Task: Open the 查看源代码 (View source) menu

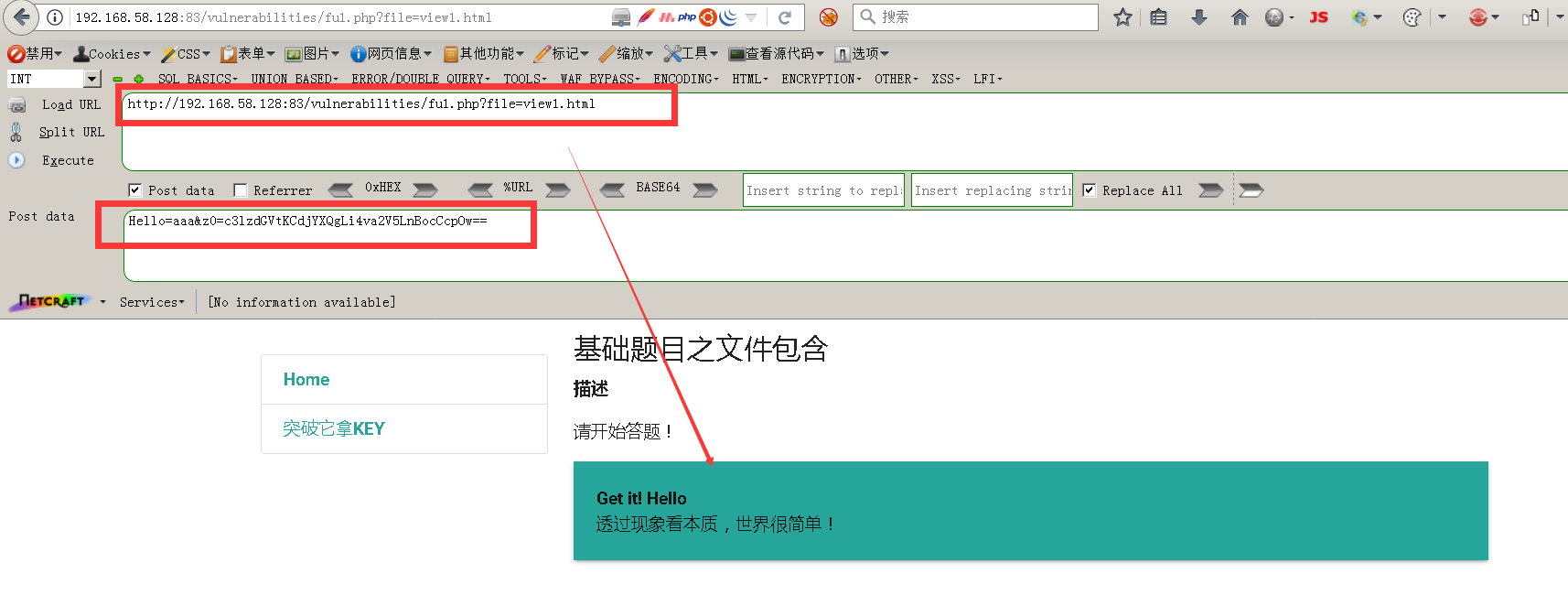Action: point(777,54)
